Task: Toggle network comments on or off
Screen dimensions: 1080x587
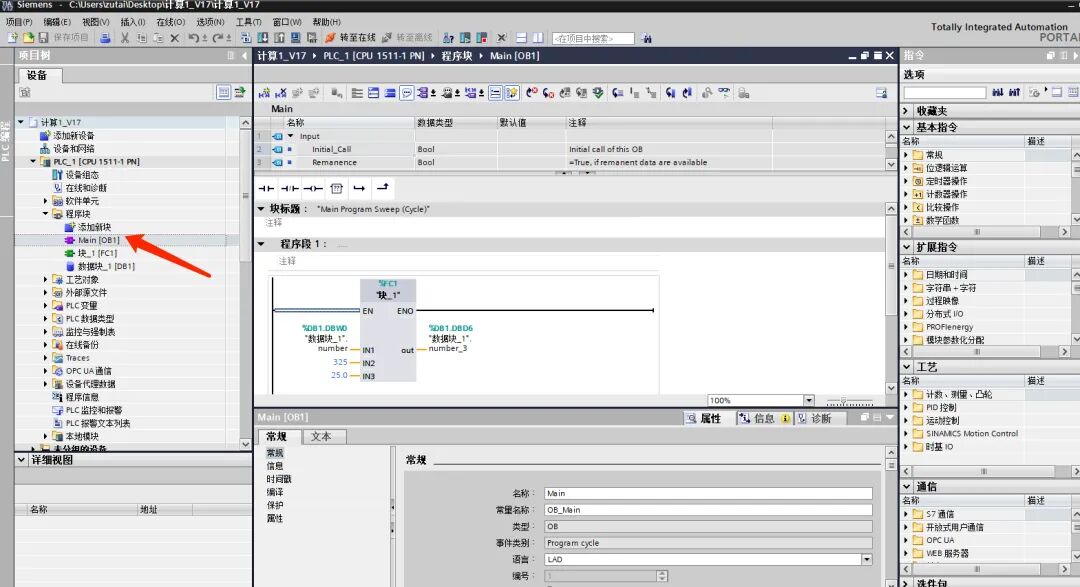Action: [496, 93]
